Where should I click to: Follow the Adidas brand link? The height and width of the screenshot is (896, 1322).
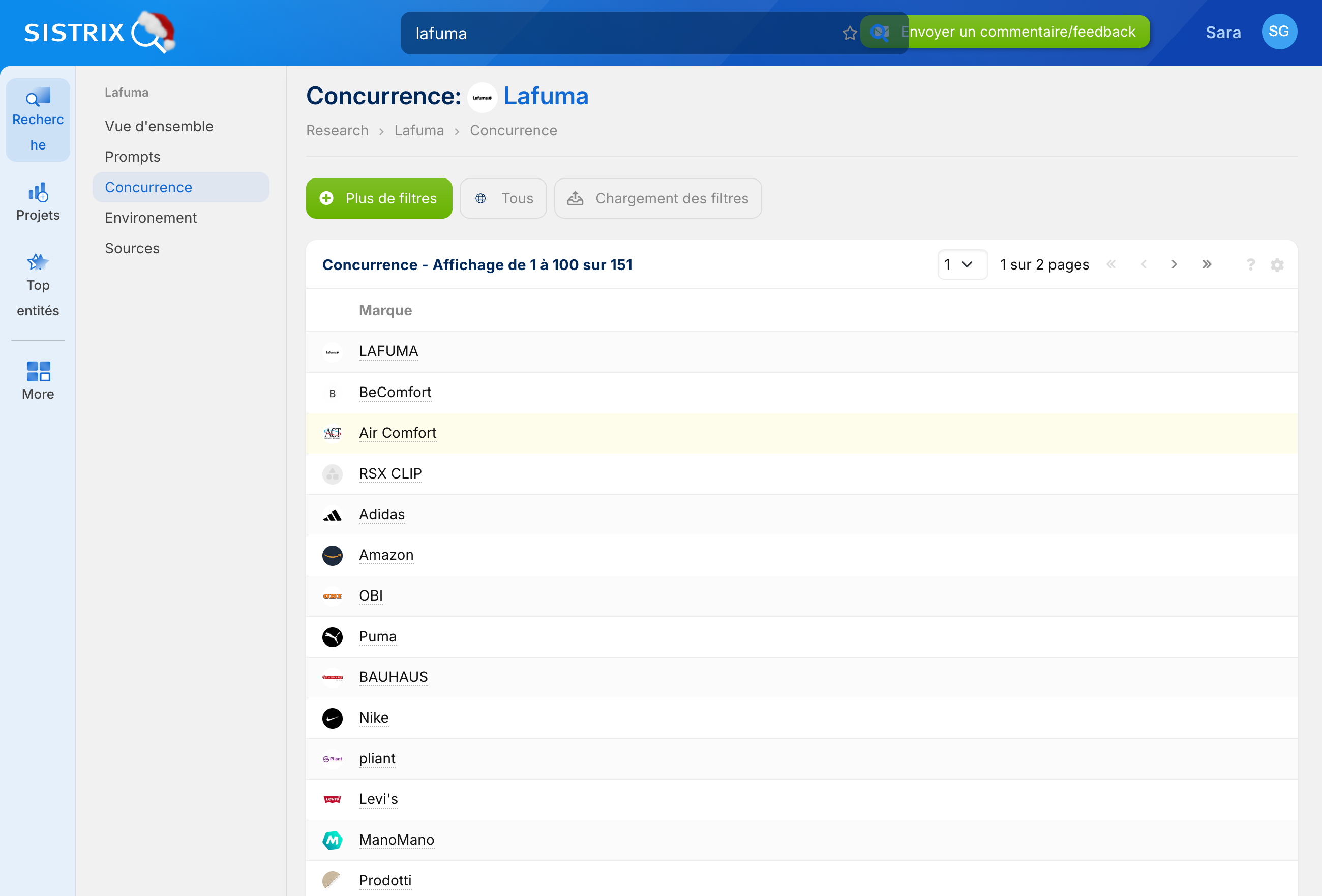[x=382, y=514]
